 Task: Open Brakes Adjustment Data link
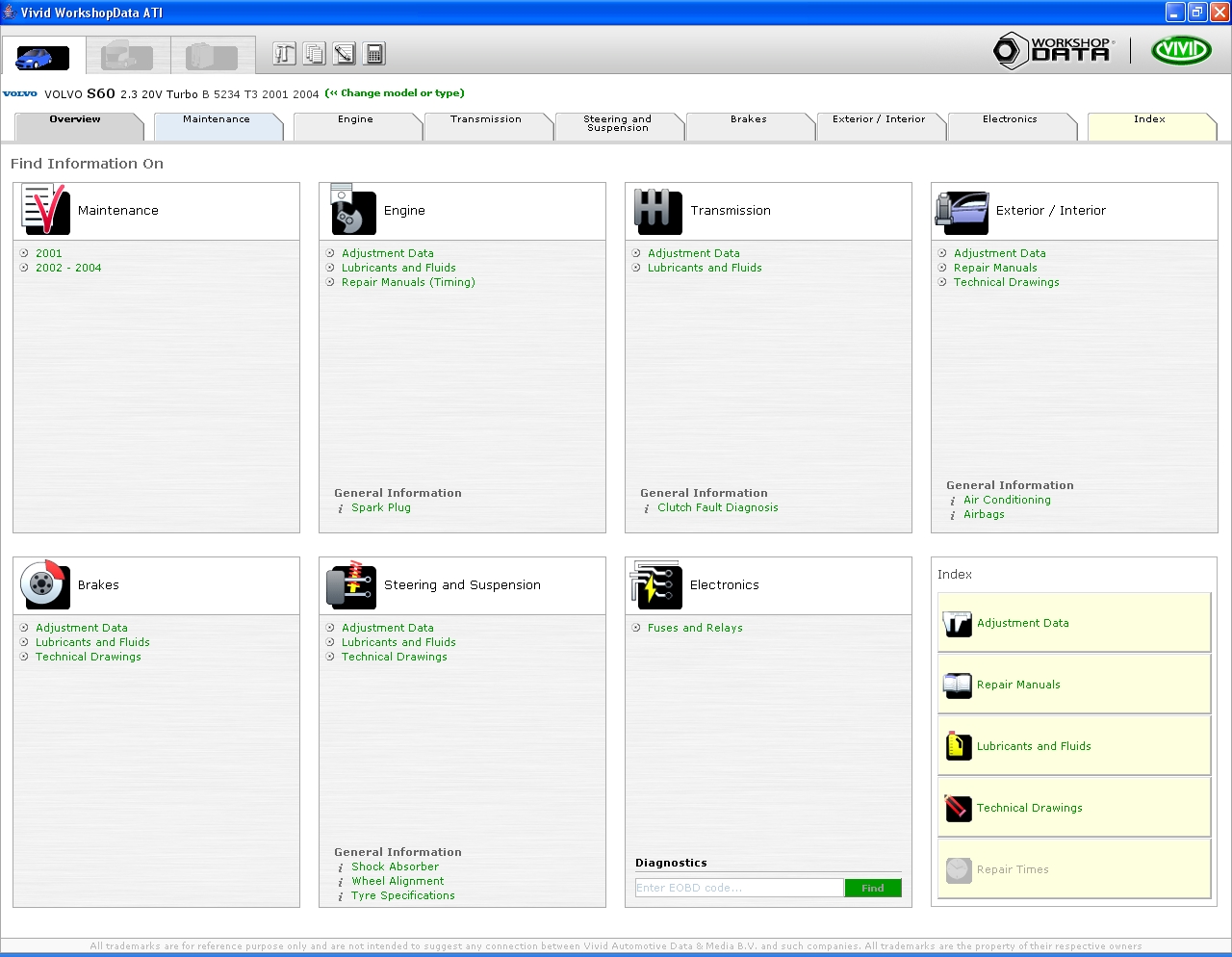82,628
